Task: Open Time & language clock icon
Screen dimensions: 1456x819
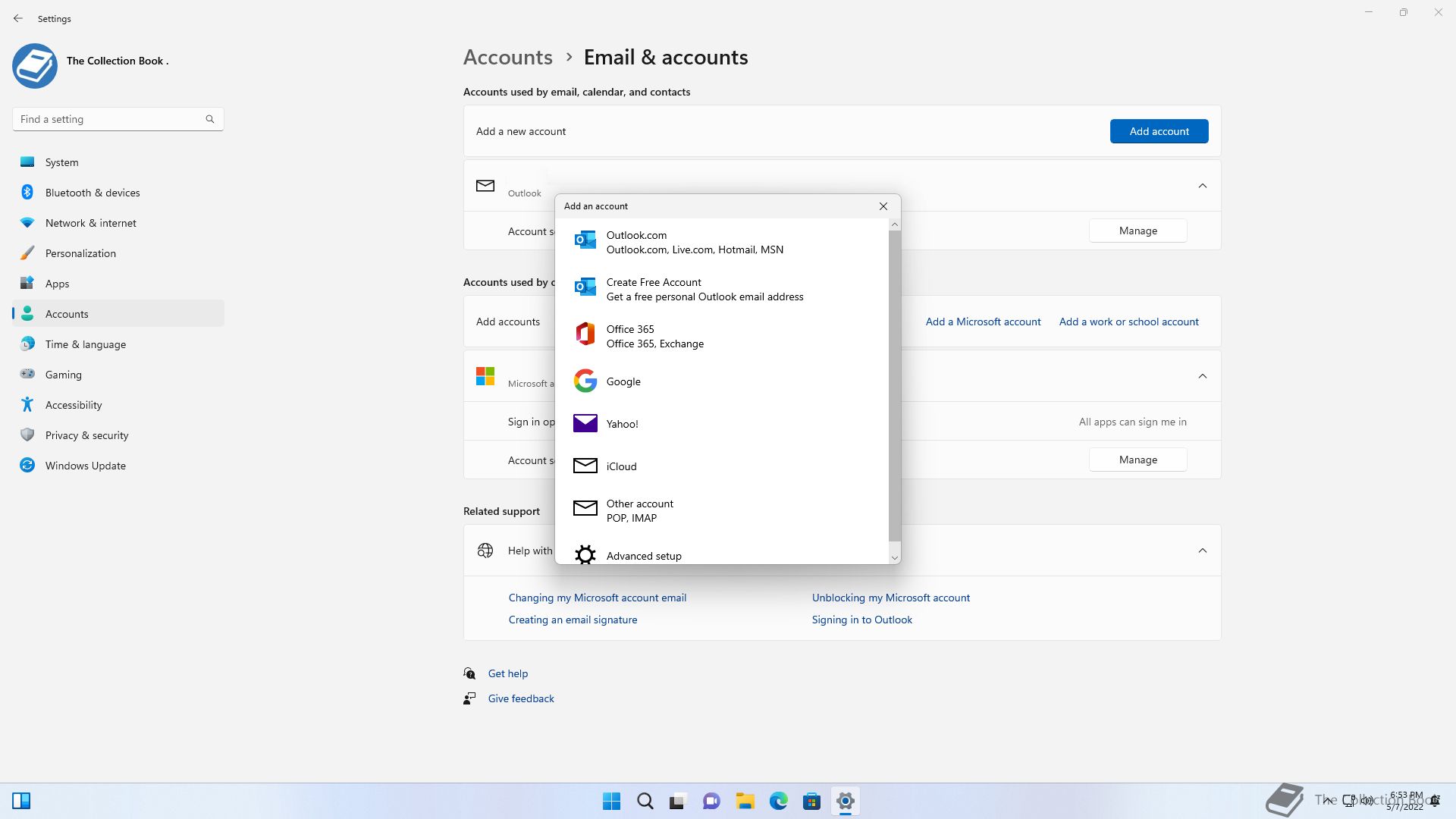Action: [27, 344]
